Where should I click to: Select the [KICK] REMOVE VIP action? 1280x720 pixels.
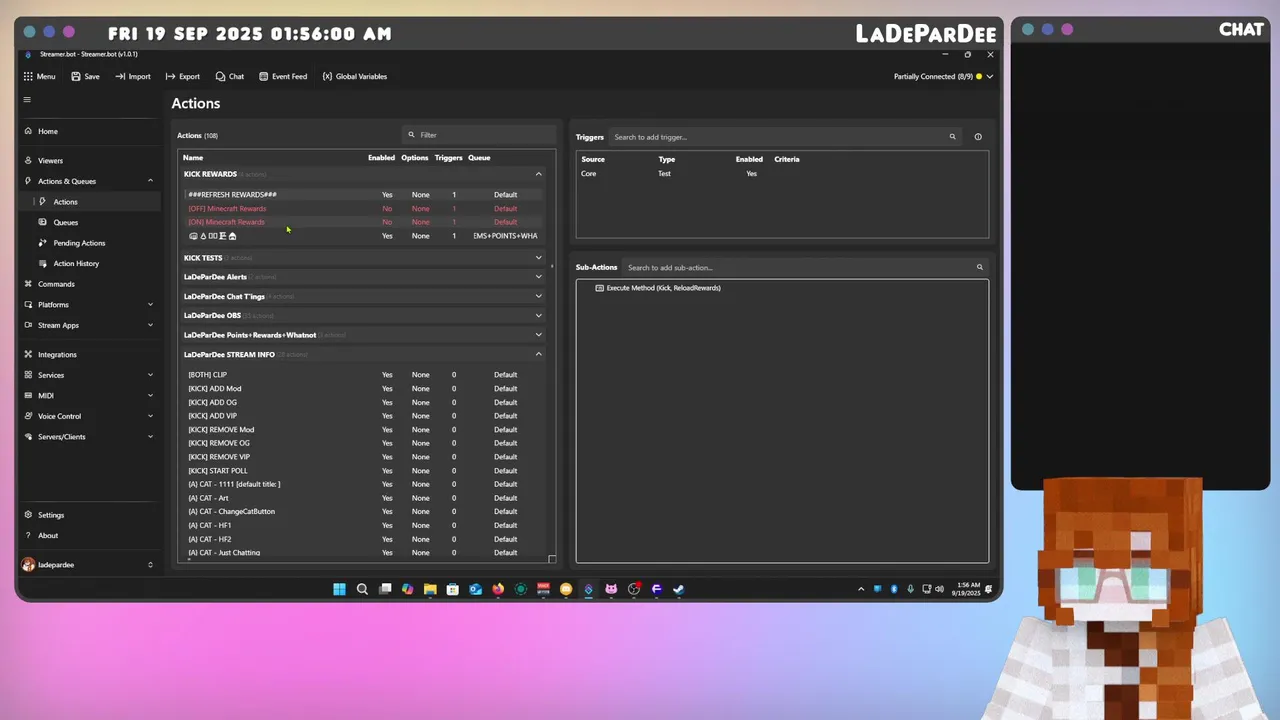(x=364, y=457)
